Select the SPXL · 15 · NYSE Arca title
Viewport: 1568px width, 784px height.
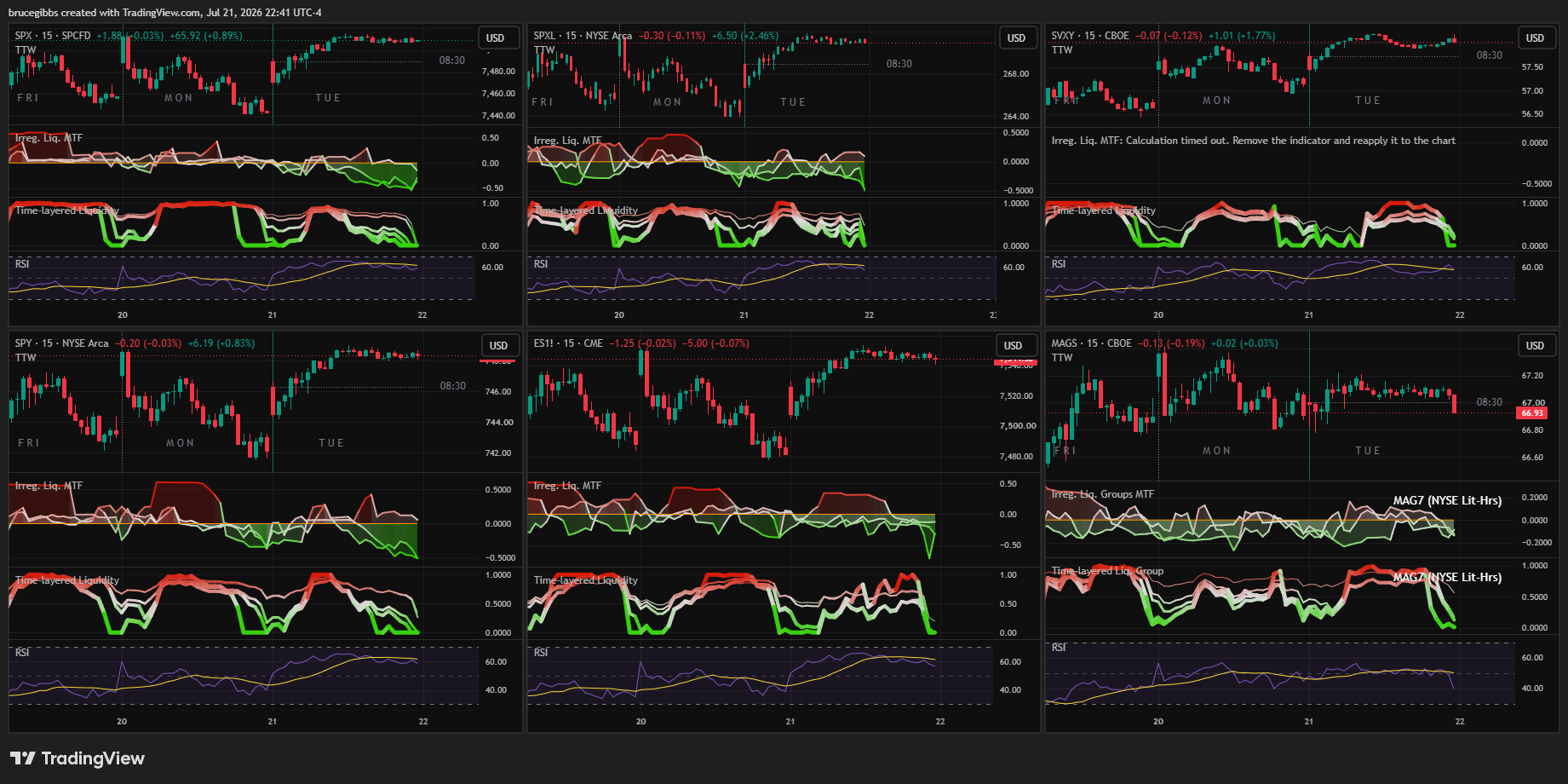tap(583, 36)
